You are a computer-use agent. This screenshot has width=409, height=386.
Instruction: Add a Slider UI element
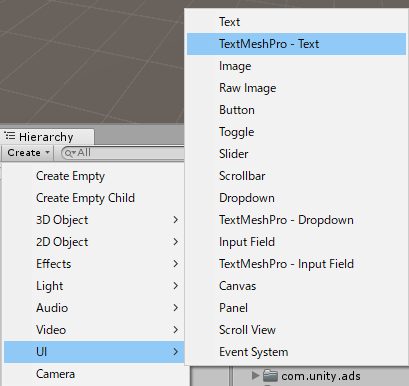click(296, 154)
